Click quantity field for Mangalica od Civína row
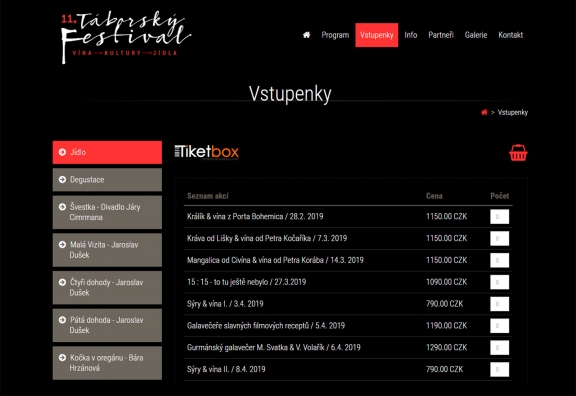576x396 pixels. [500, 260]
